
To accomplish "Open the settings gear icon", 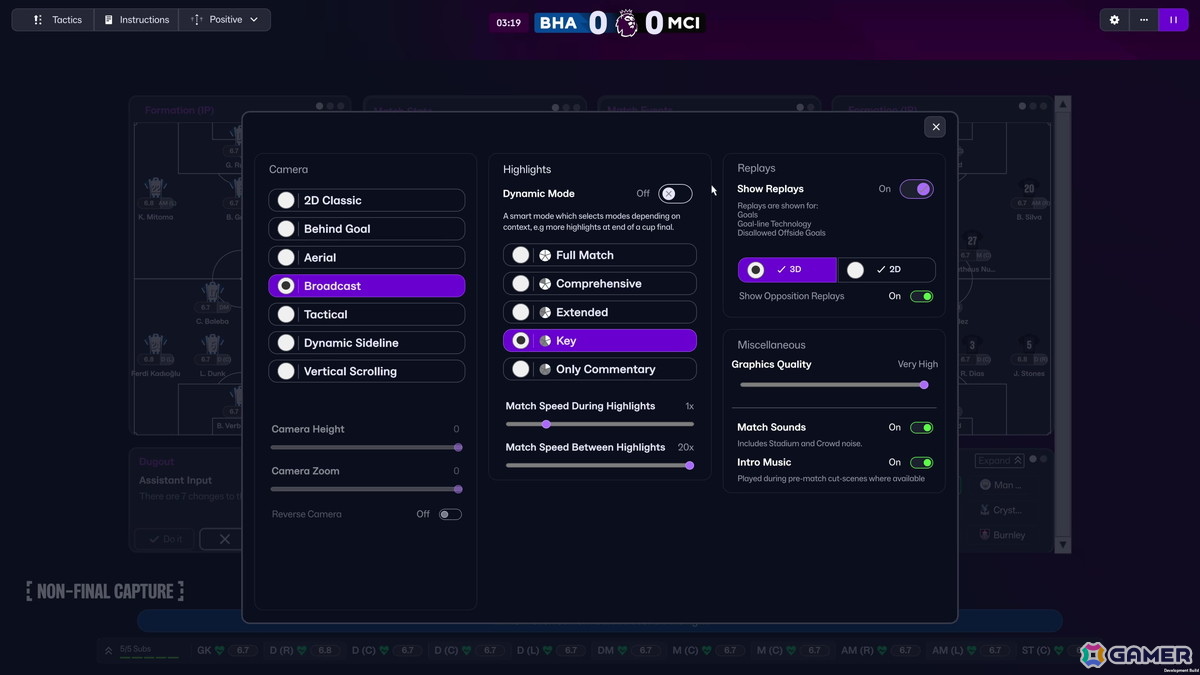I will point(1114,20).
